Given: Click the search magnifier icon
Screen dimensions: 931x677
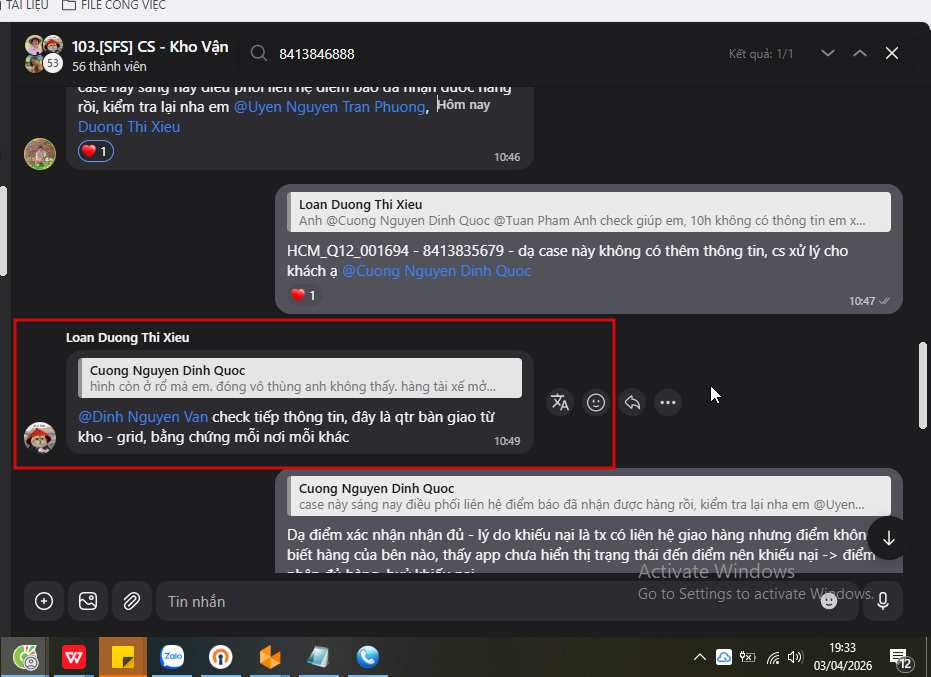Looking at the screenshot, I should pos(258,53).
